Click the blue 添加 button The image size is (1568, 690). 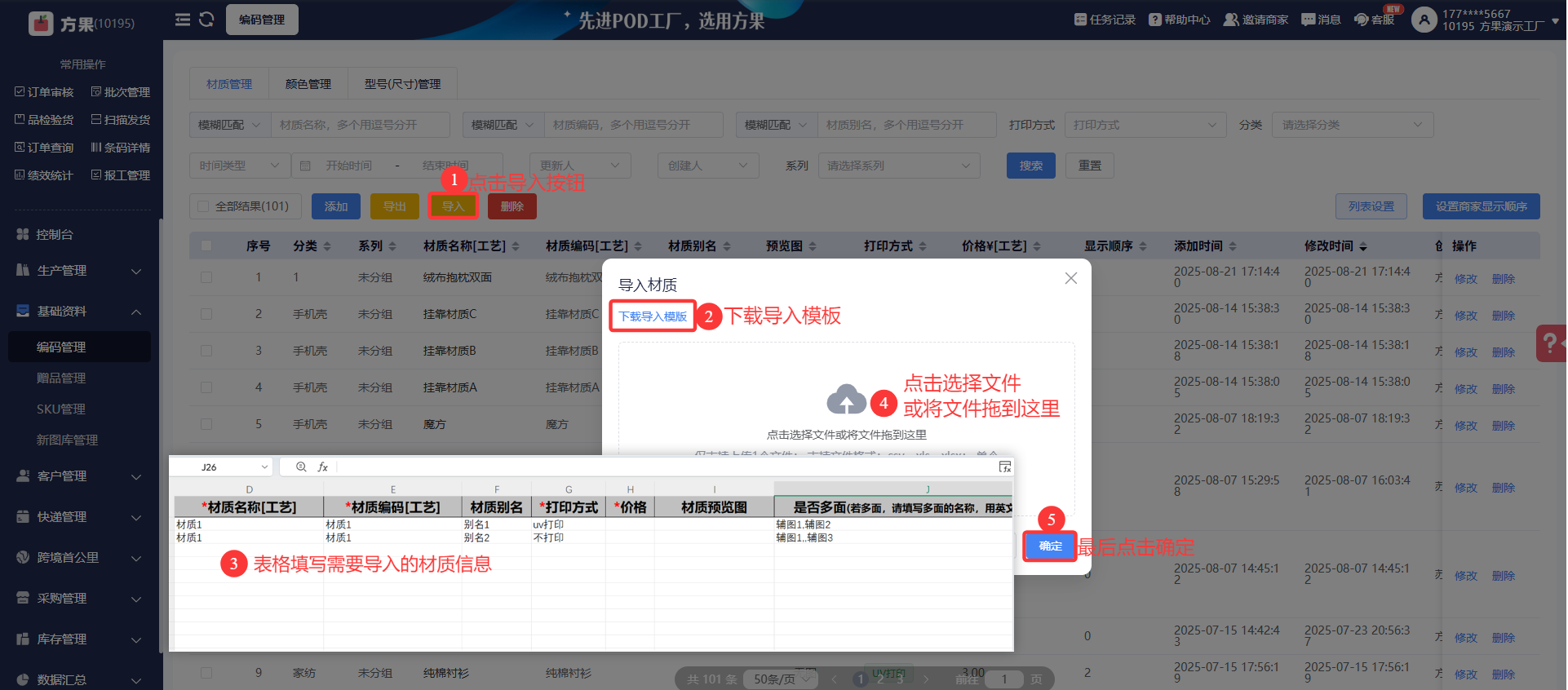coord(336,206)
